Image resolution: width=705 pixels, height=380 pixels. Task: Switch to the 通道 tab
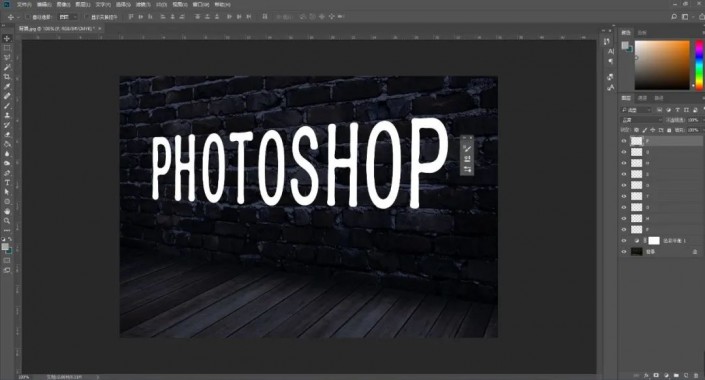[642, 98]
